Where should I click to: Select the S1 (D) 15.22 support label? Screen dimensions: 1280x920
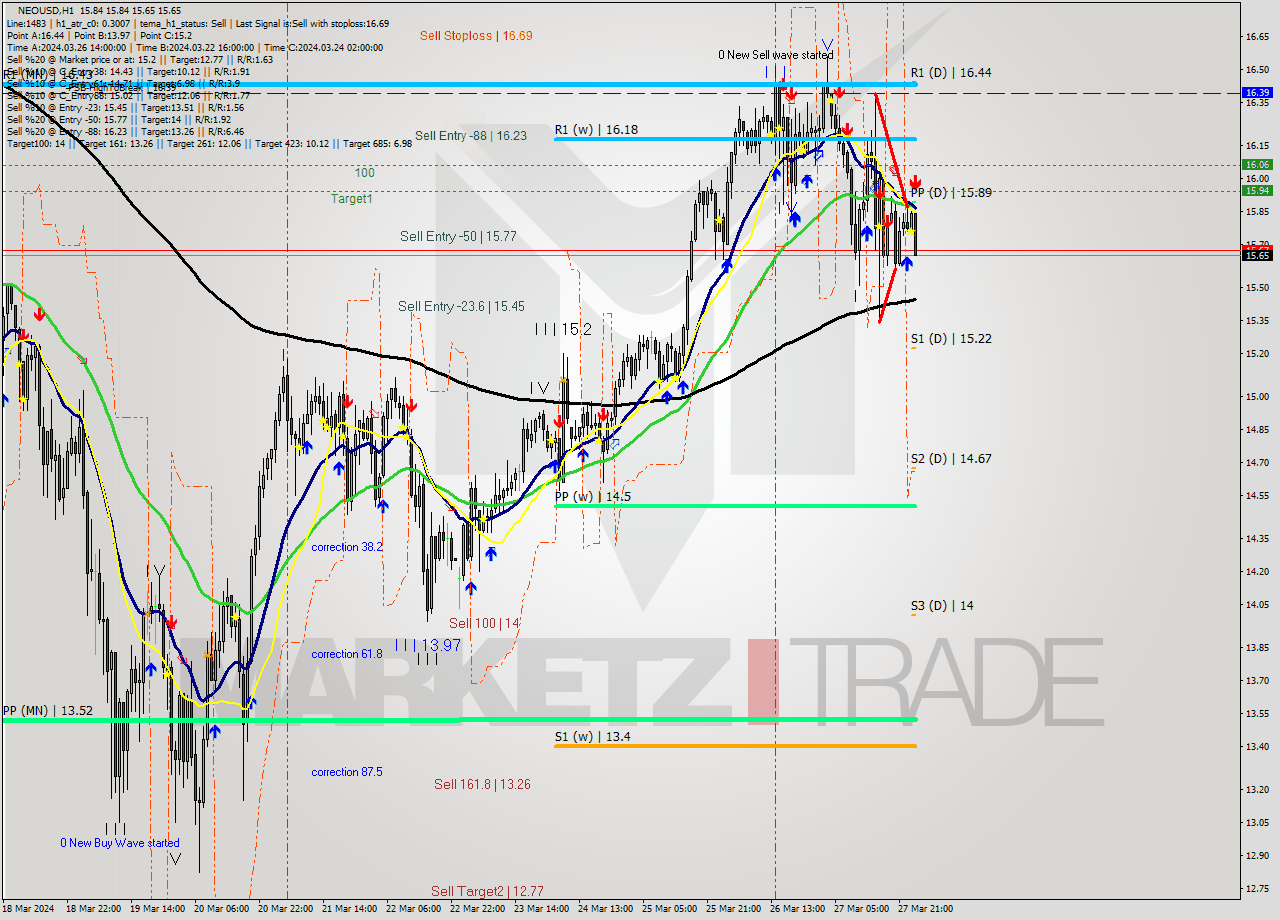point(951,339)
